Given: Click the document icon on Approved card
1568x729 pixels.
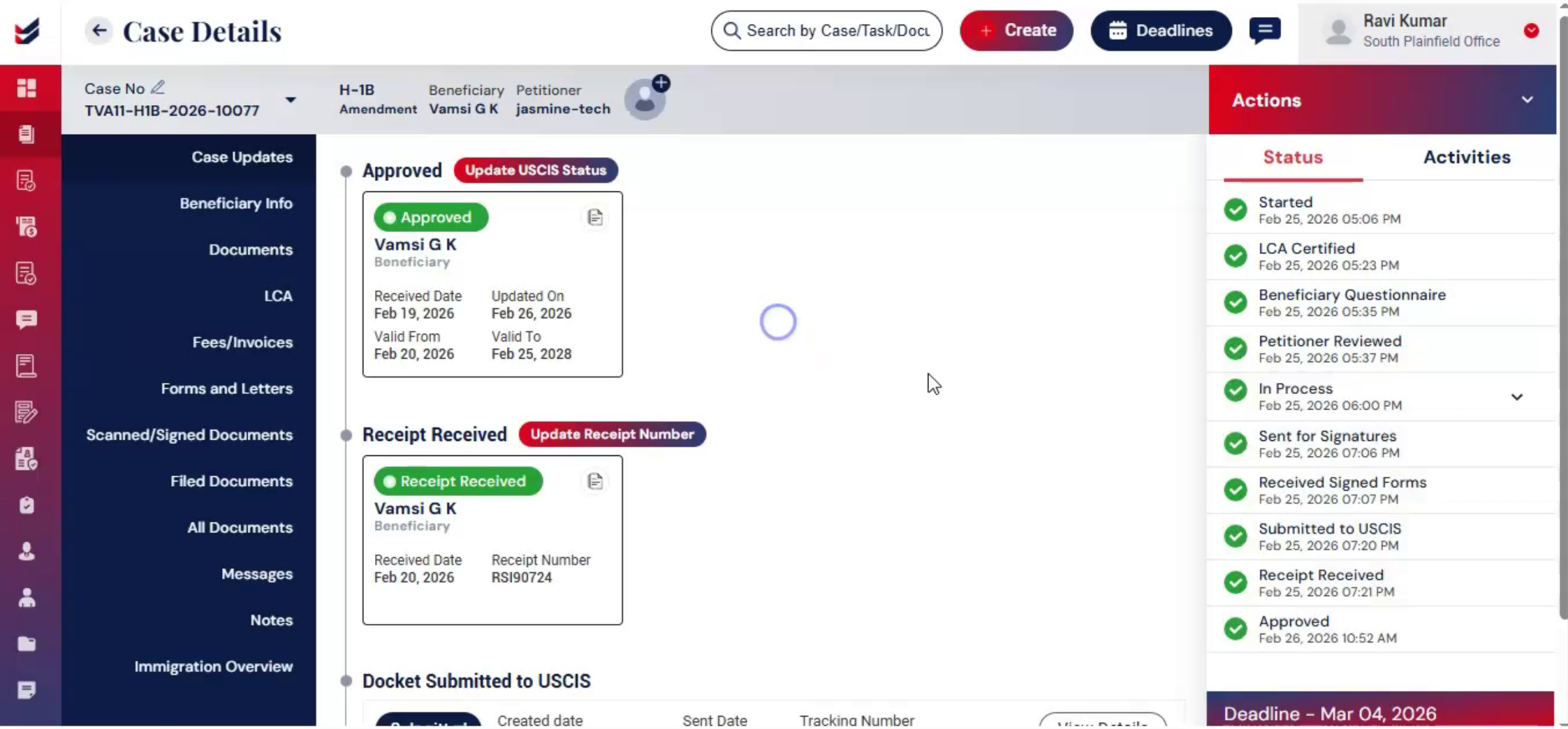Looking at the screenshot, I should [595, 217].
